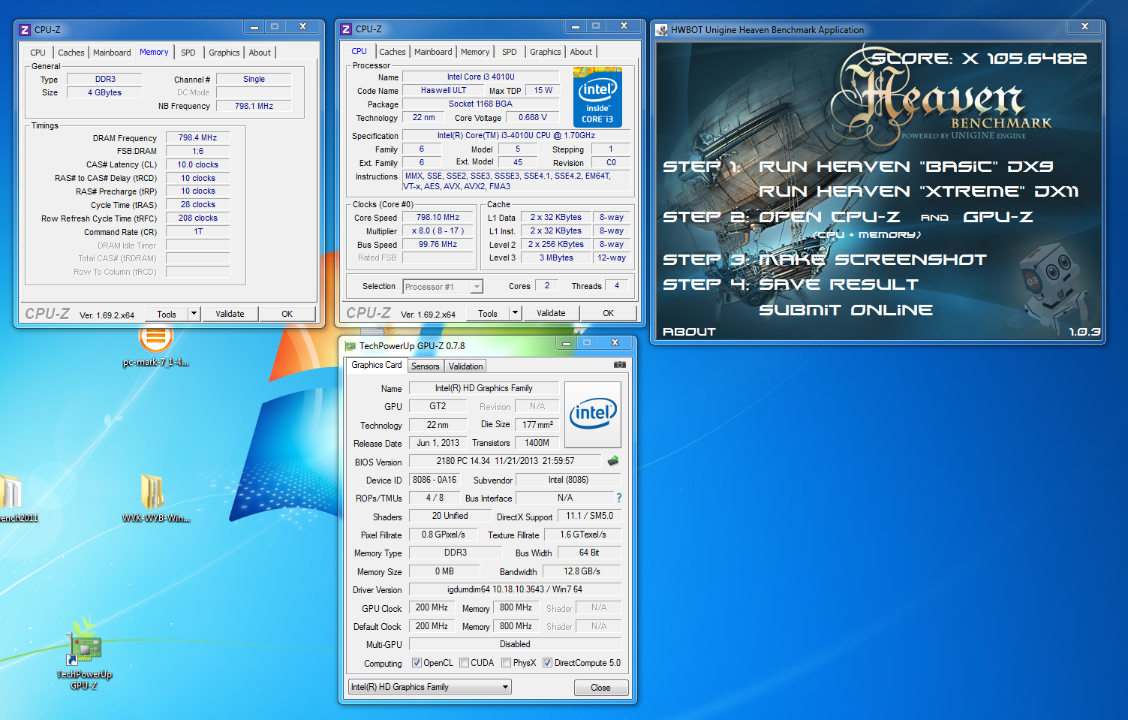The width and height of the screenshot is (1128, 720).
Task: Click the Close button in GPU-Z
Action: tap(601, 688)
